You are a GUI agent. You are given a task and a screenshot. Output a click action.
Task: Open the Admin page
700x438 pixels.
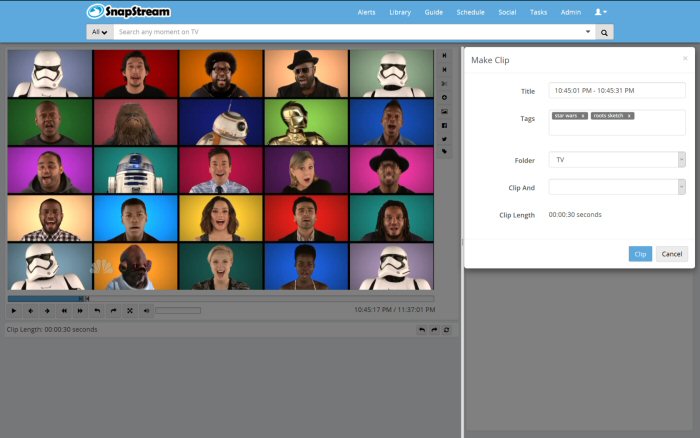point(571,13)
